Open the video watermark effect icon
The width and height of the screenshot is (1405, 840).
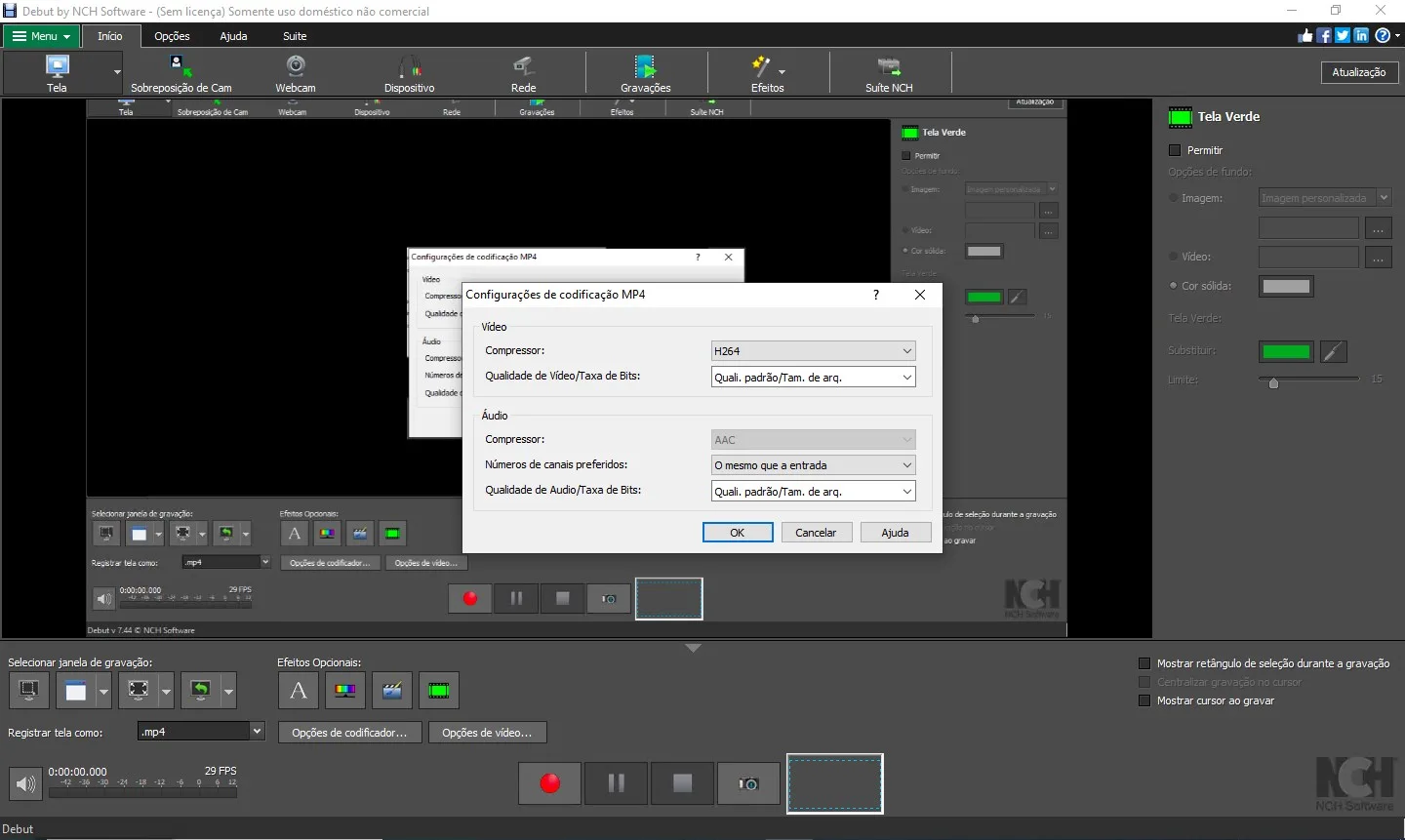click(392, 691)
